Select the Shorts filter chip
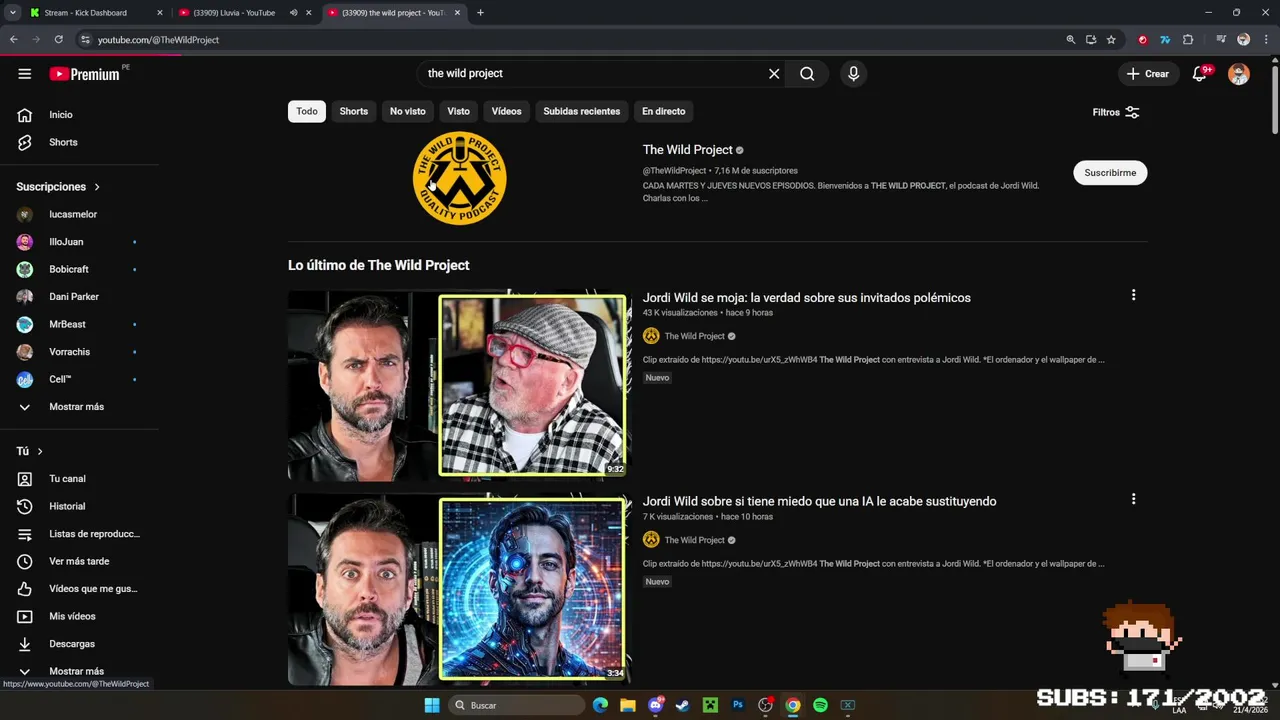Screen dimensions: 1280x720 (354, 111)
